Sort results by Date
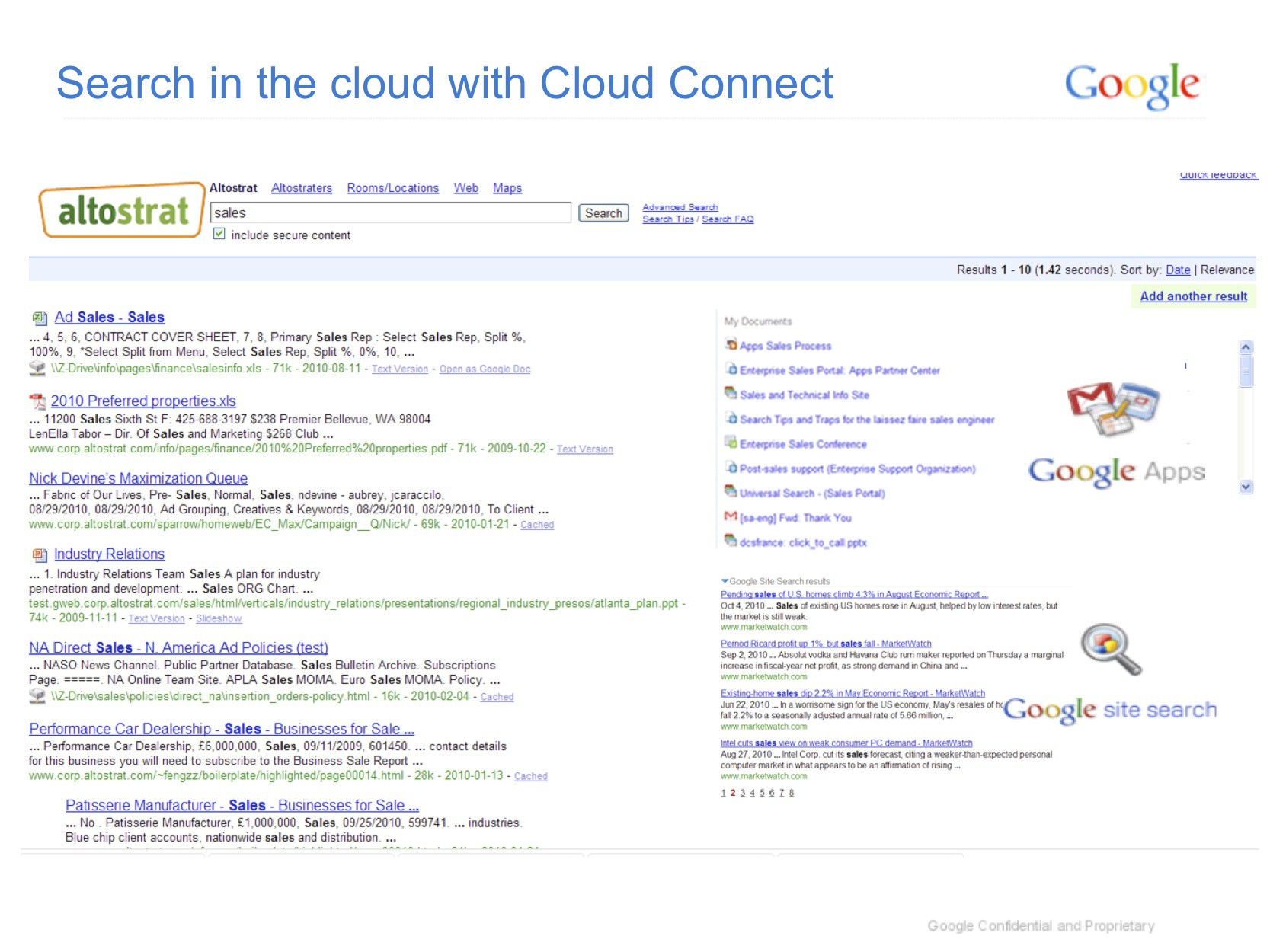Image resolution: width=1270 pixels, height=952 pixels. click(x=1178, y=270)
